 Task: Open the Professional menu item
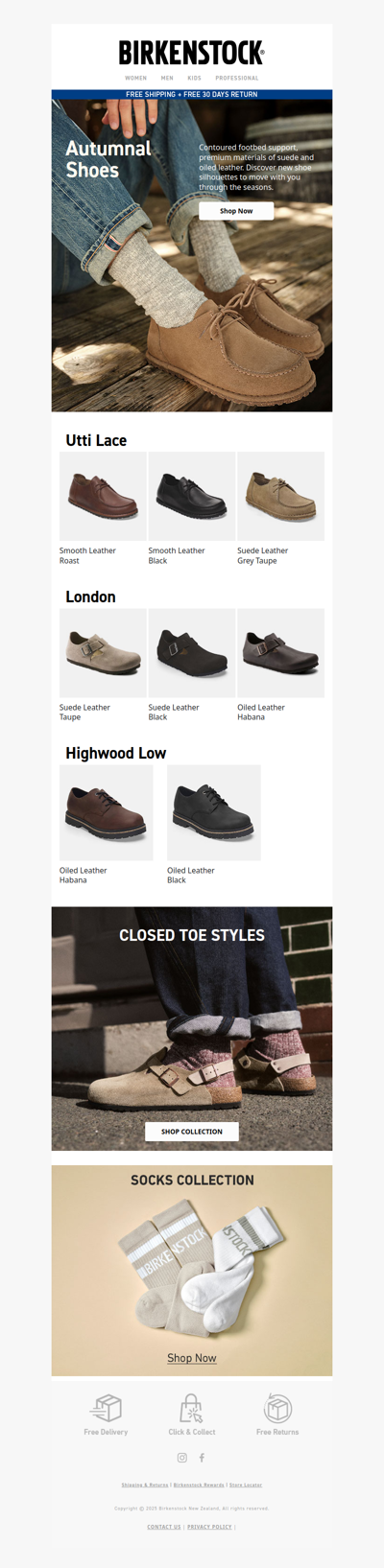[x=237, y=79]
